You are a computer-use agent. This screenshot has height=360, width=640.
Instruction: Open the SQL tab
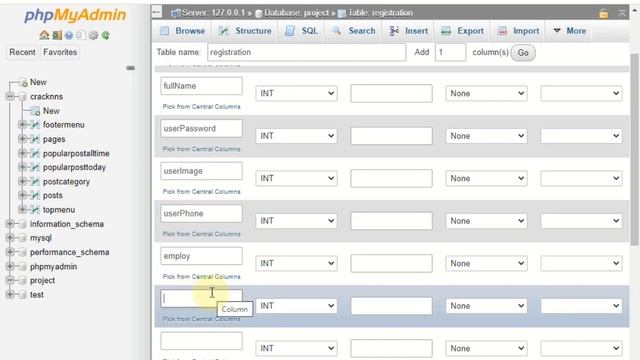pyautogui.click(x=301, y=31)
